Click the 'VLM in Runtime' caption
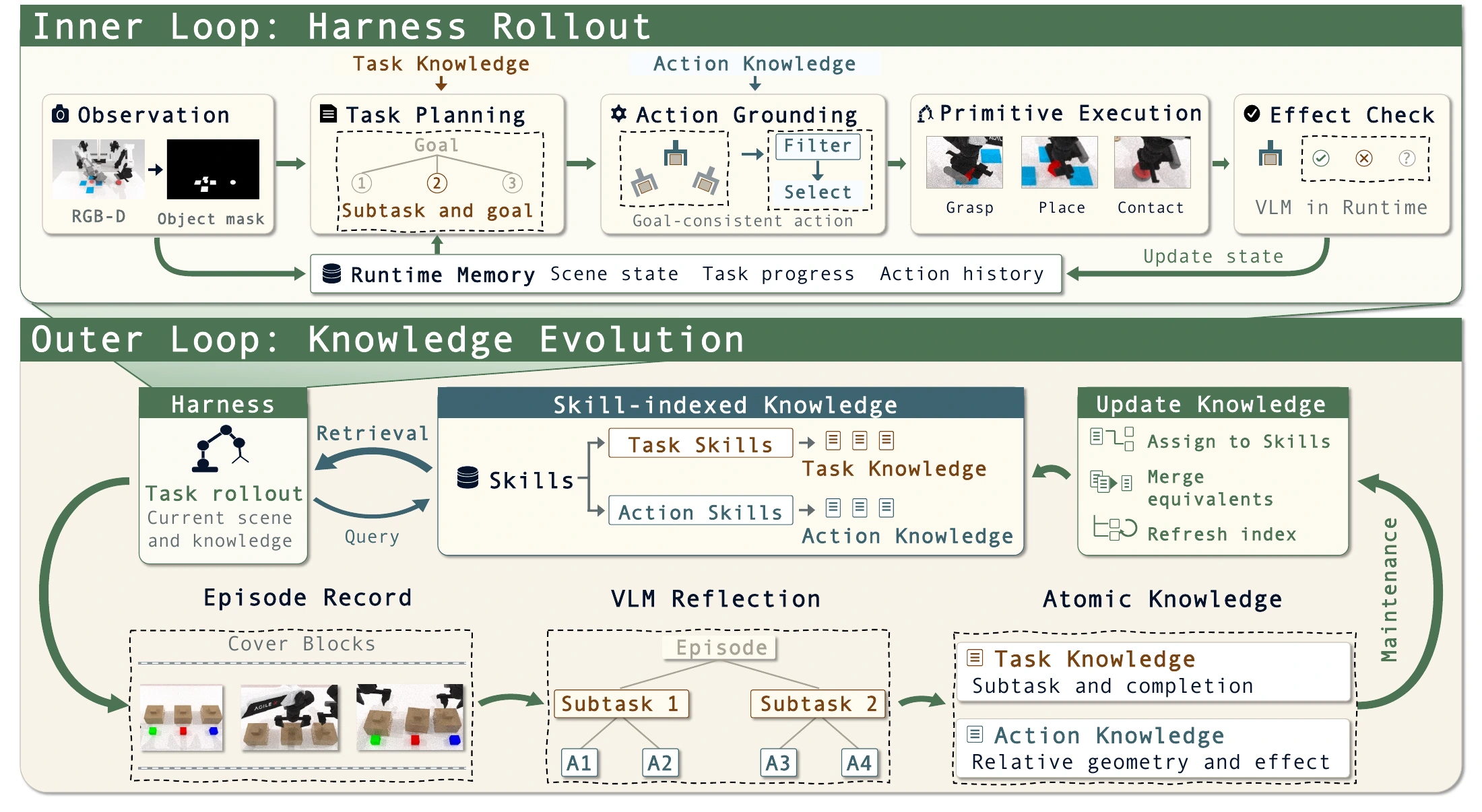Image resolution: width=1482 pixels, height=812 pixels. [1341, 207]
